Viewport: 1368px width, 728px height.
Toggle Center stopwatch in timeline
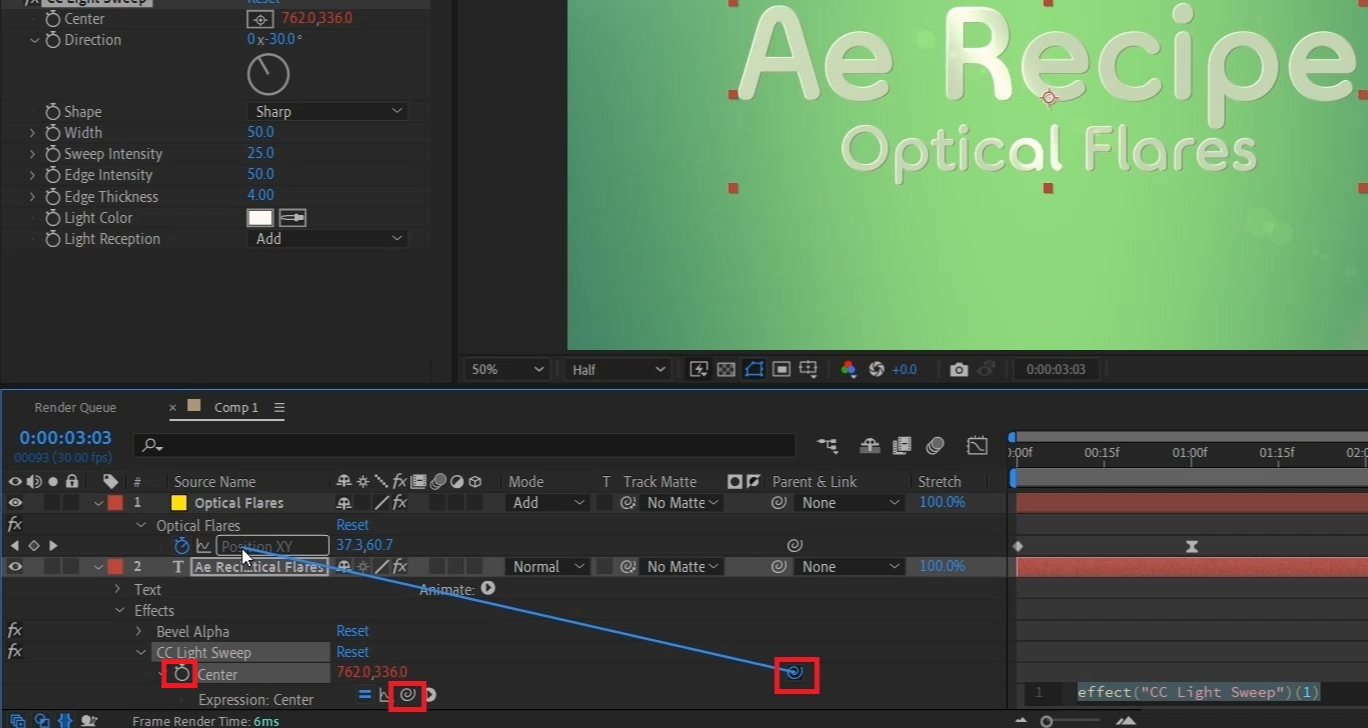coord(181,674)
